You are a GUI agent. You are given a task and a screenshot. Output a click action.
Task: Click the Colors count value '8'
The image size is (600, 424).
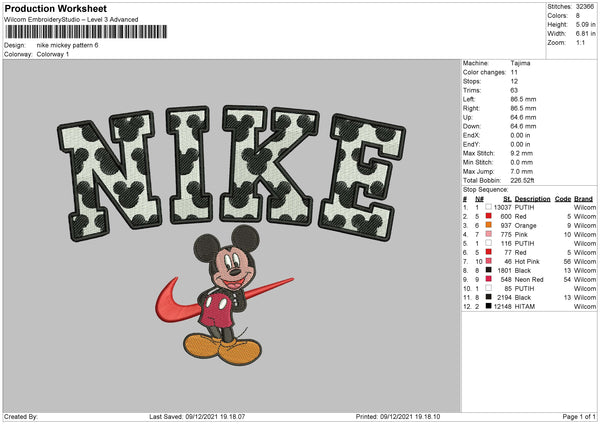click(578, 16)
